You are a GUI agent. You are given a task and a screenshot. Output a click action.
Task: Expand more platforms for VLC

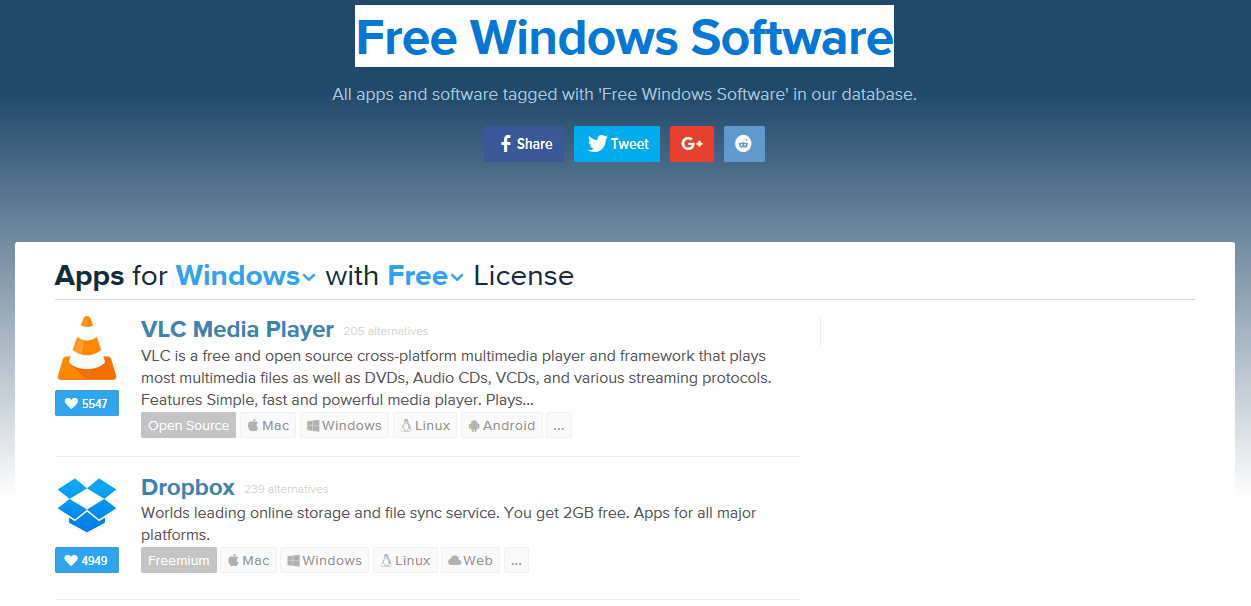coord(559,425)
